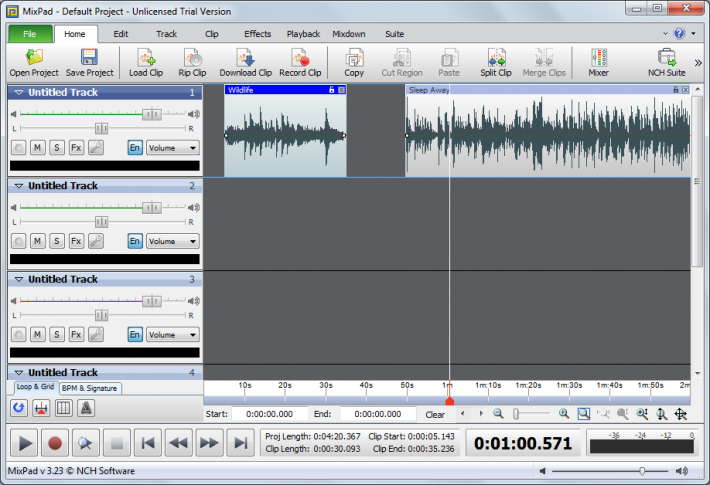Toggle En button on track 2
This screenshot has width=710, height=485.
(x=135, y=241)
